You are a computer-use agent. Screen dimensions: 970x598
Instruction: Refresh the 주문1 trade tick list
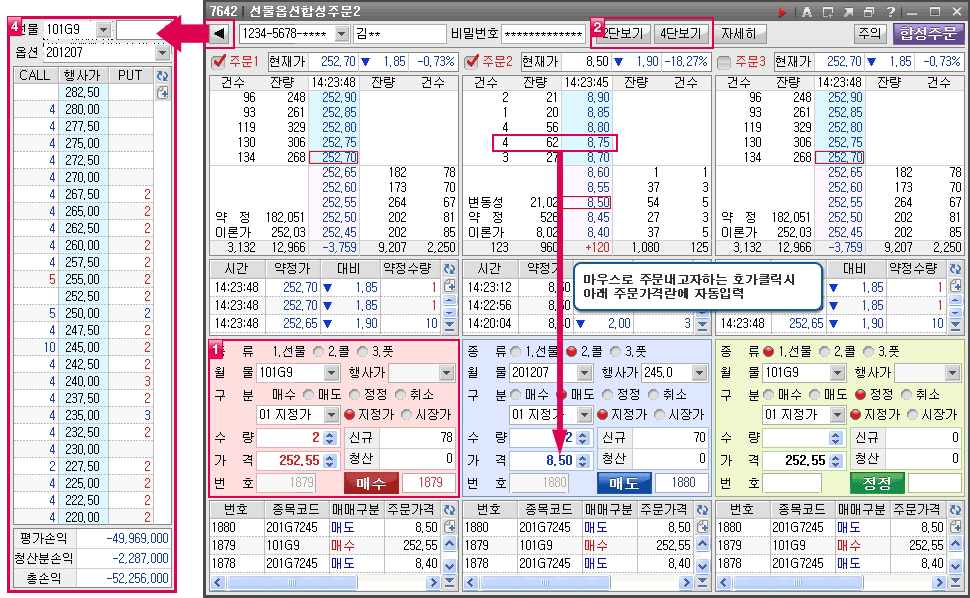click(450, 269)
